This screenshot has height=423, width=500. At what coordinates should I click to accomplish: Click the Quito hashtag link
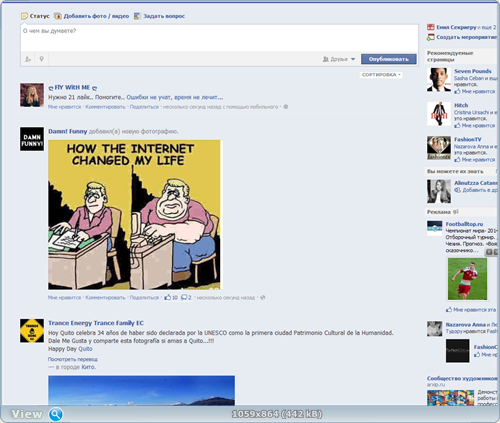click(85, 349)
